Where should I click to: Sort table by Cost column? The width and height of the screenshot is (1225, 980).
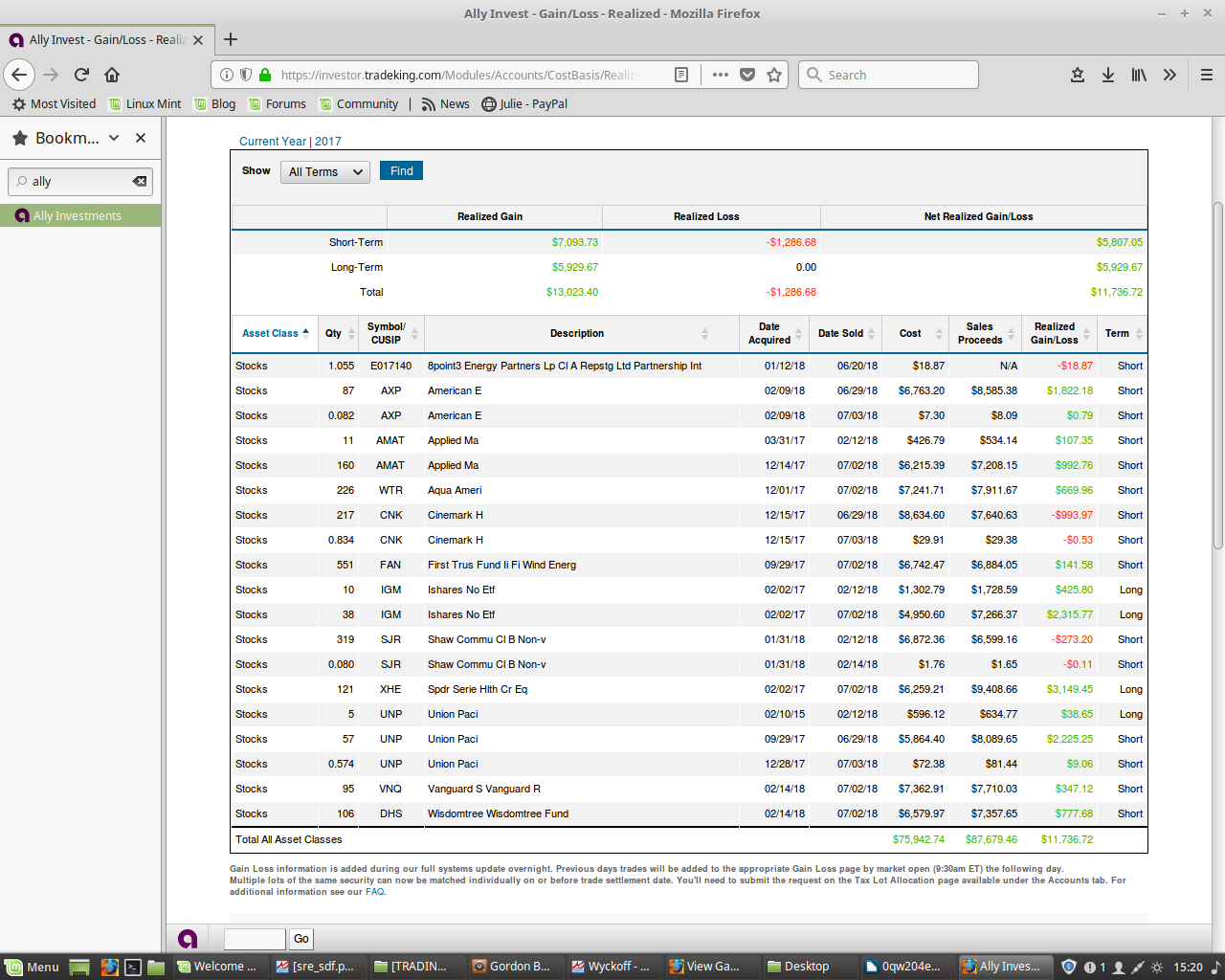tap(916, 333)
